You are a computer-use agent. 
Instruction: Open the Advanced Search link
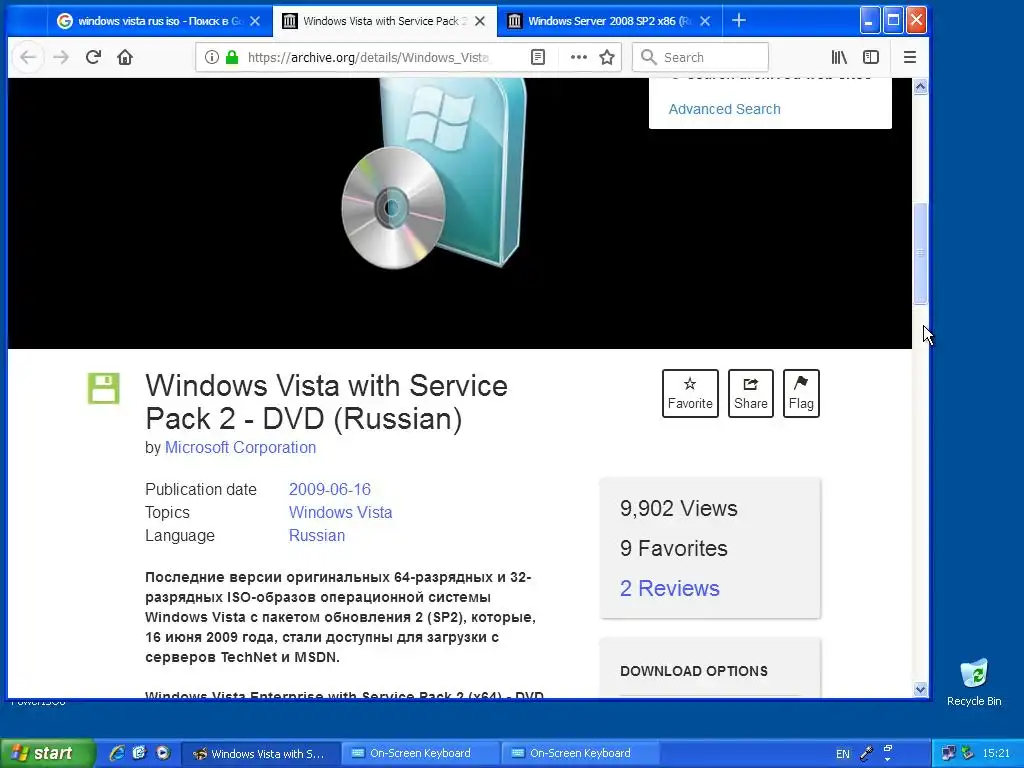point(724,109)
